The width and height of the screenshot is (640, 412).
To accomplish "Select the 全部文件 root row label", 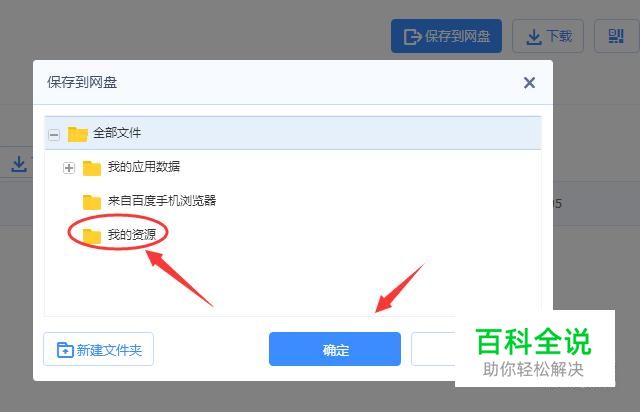I will [x=117, y=133].
